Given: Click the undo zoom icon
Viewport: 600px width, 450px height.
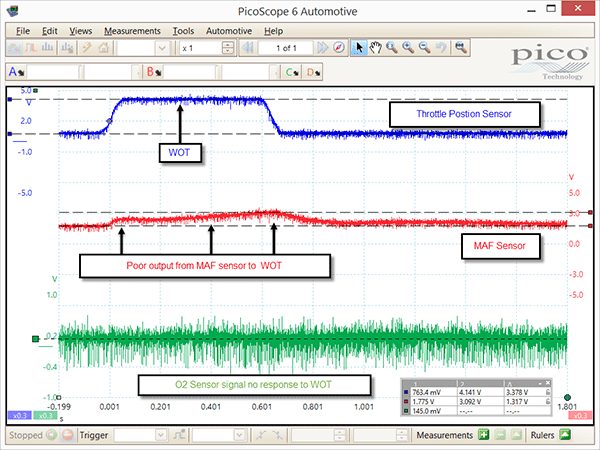Looking at the screenshot, I should pos(441,48).
